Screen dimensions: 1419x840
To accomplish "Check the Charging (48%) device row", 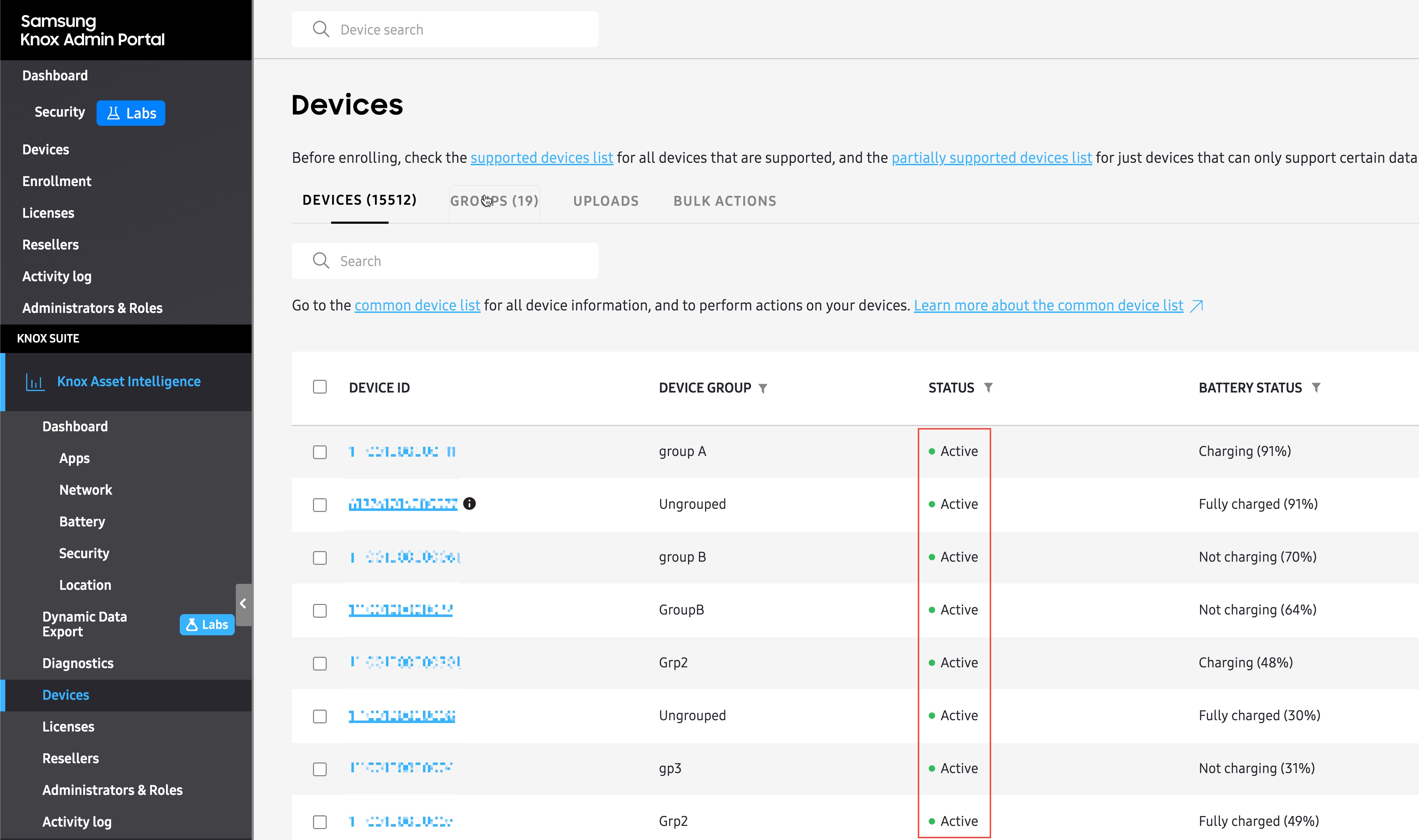I will click(320, 663).
